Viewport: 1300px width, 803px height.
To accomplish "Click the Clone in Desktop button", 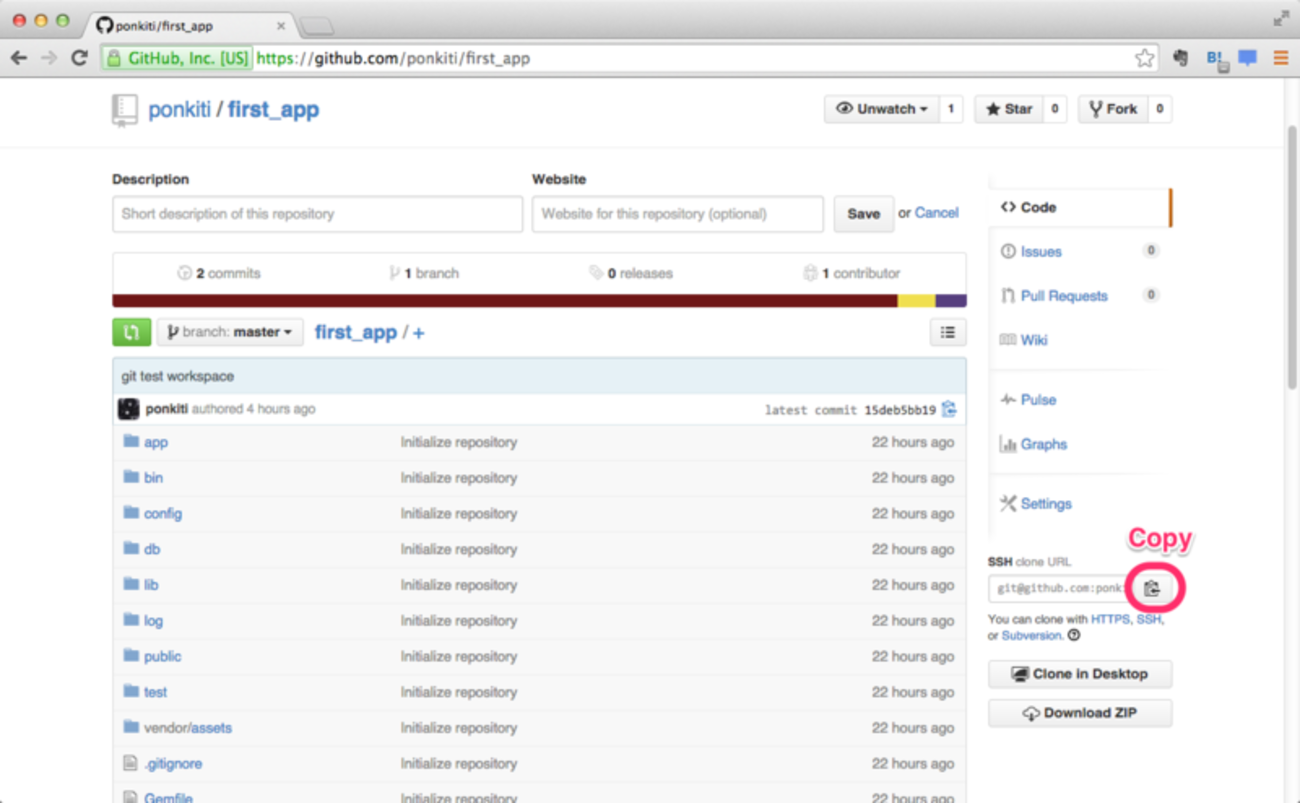I will tap(1079, 674).
